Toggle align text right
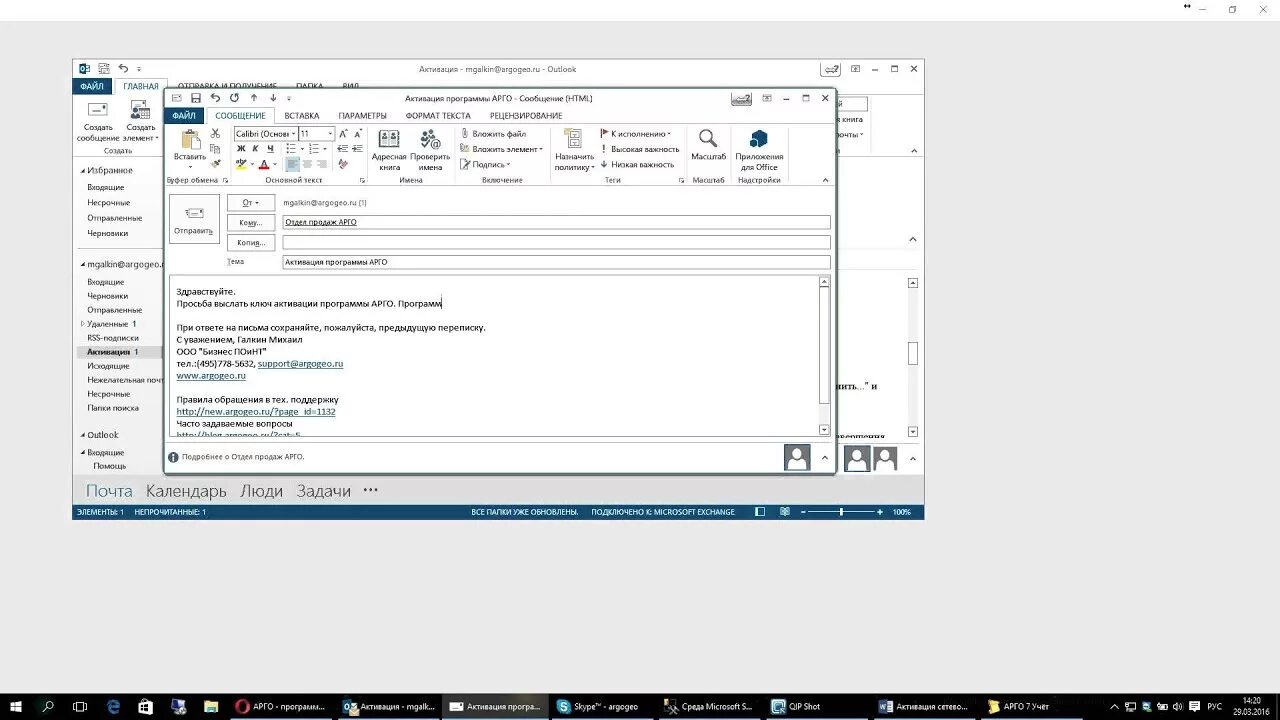 [x=322, y=164]
